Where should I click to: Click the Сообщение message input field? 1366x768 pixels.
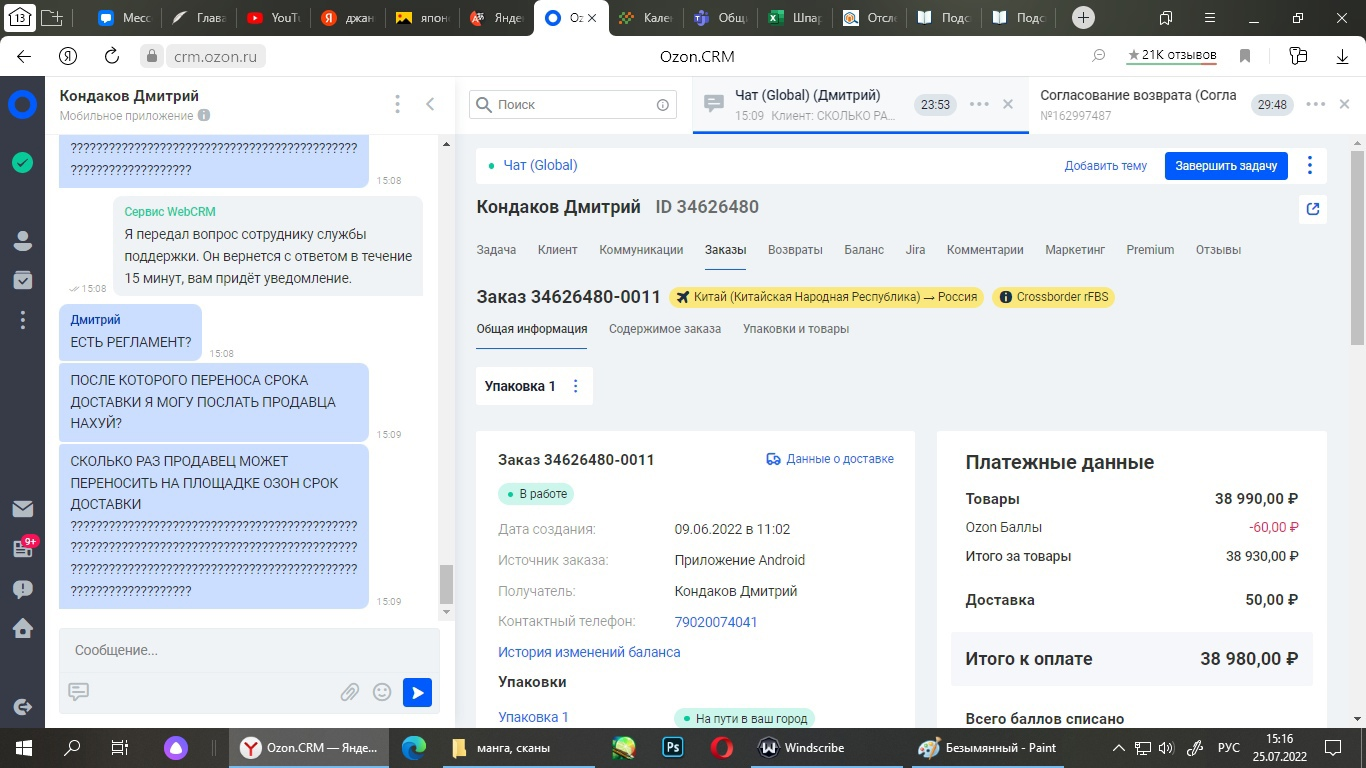pos(249,650)
